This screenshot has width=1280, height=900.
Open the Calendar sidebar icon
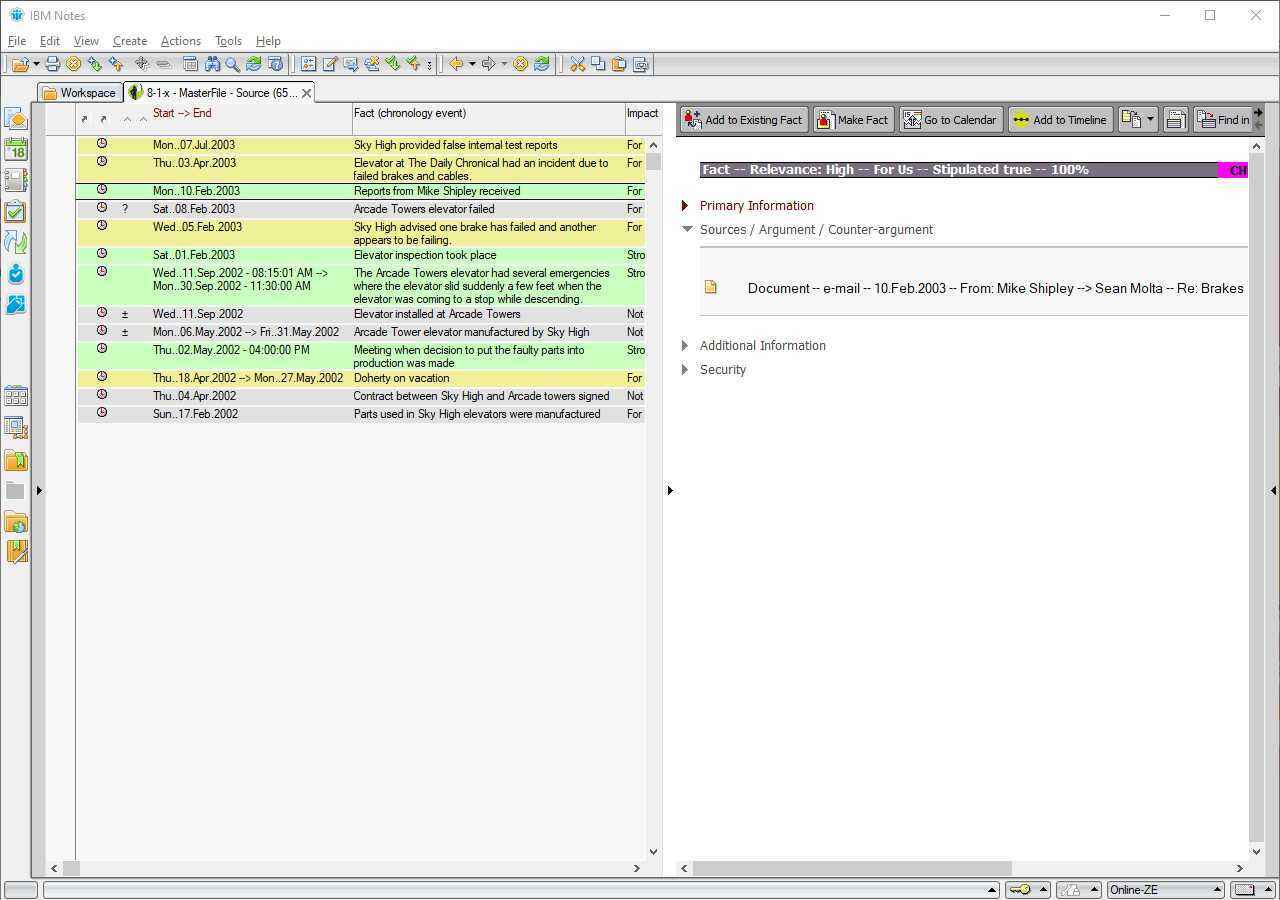tap(16, 150)
